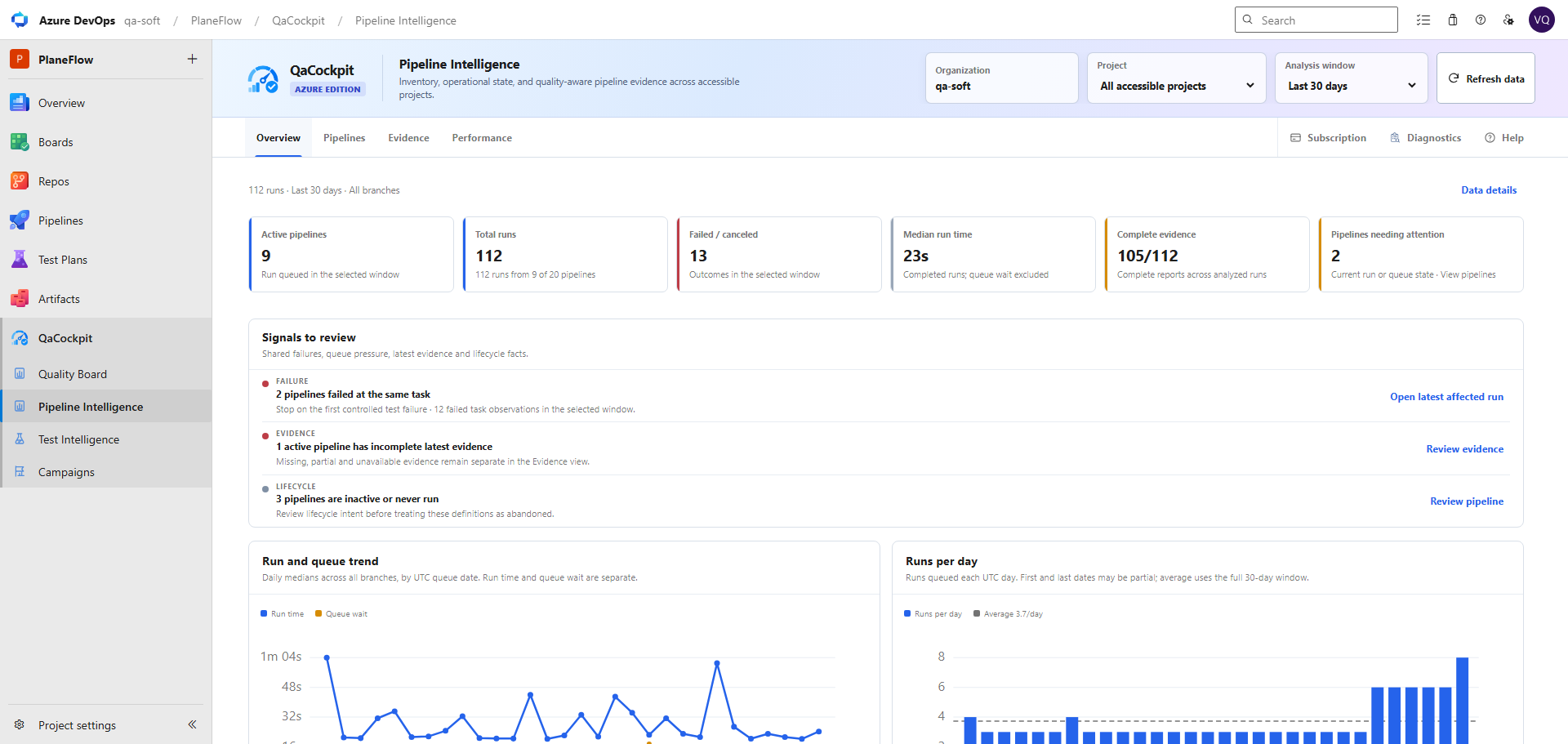Open Boards in the sidebar

pyautogui.click(x=106, y=142)
